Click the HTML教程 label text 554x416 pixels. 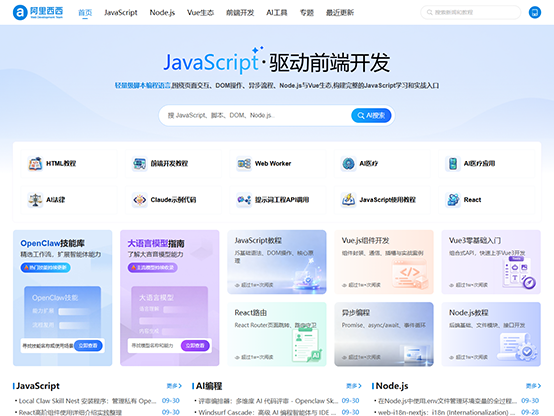pyautogui.click(x=61, y=164)
